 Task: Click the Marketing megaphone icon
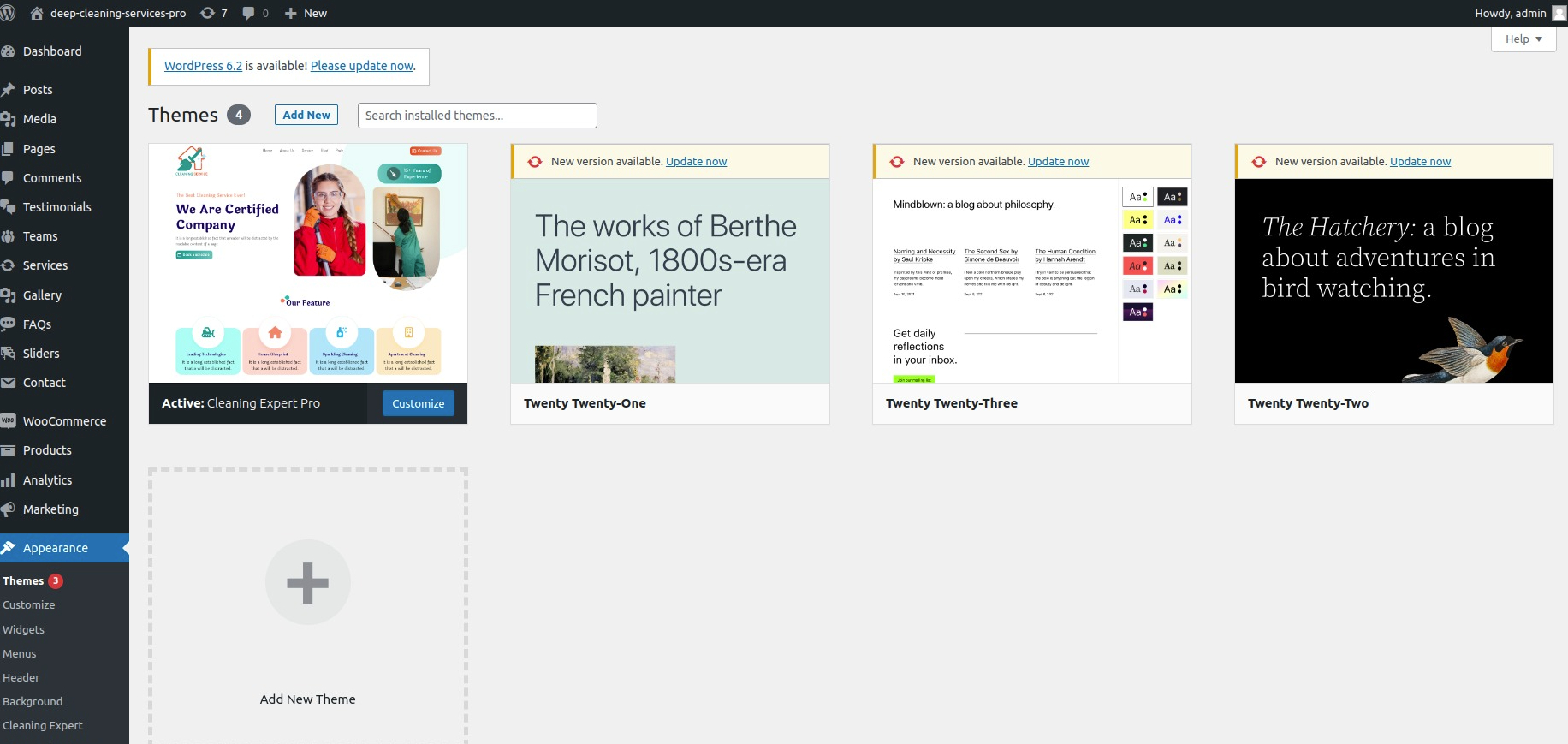(x=8, y=509)
